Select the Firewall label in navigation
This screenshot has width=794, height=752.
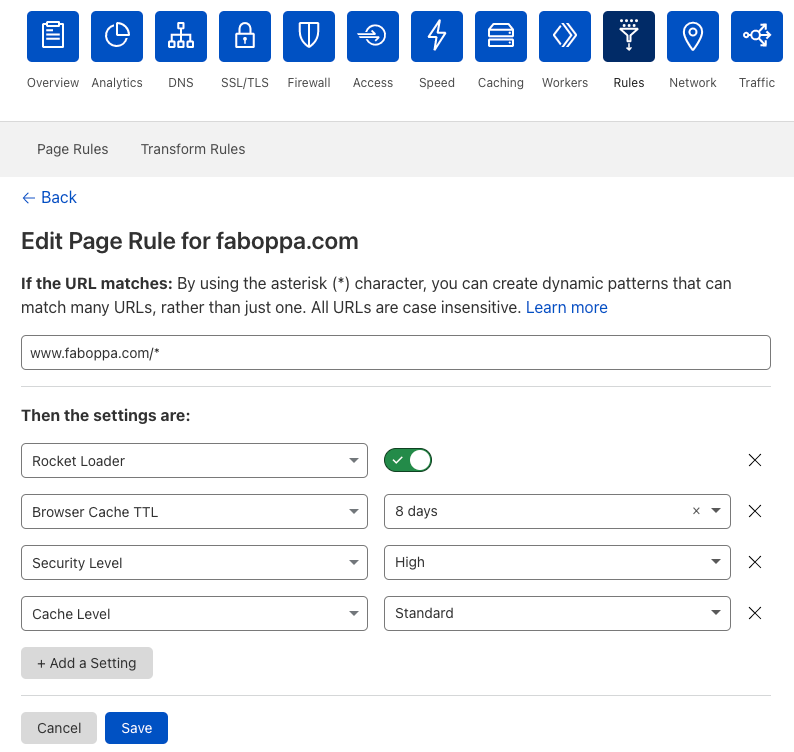click(309, 83)
